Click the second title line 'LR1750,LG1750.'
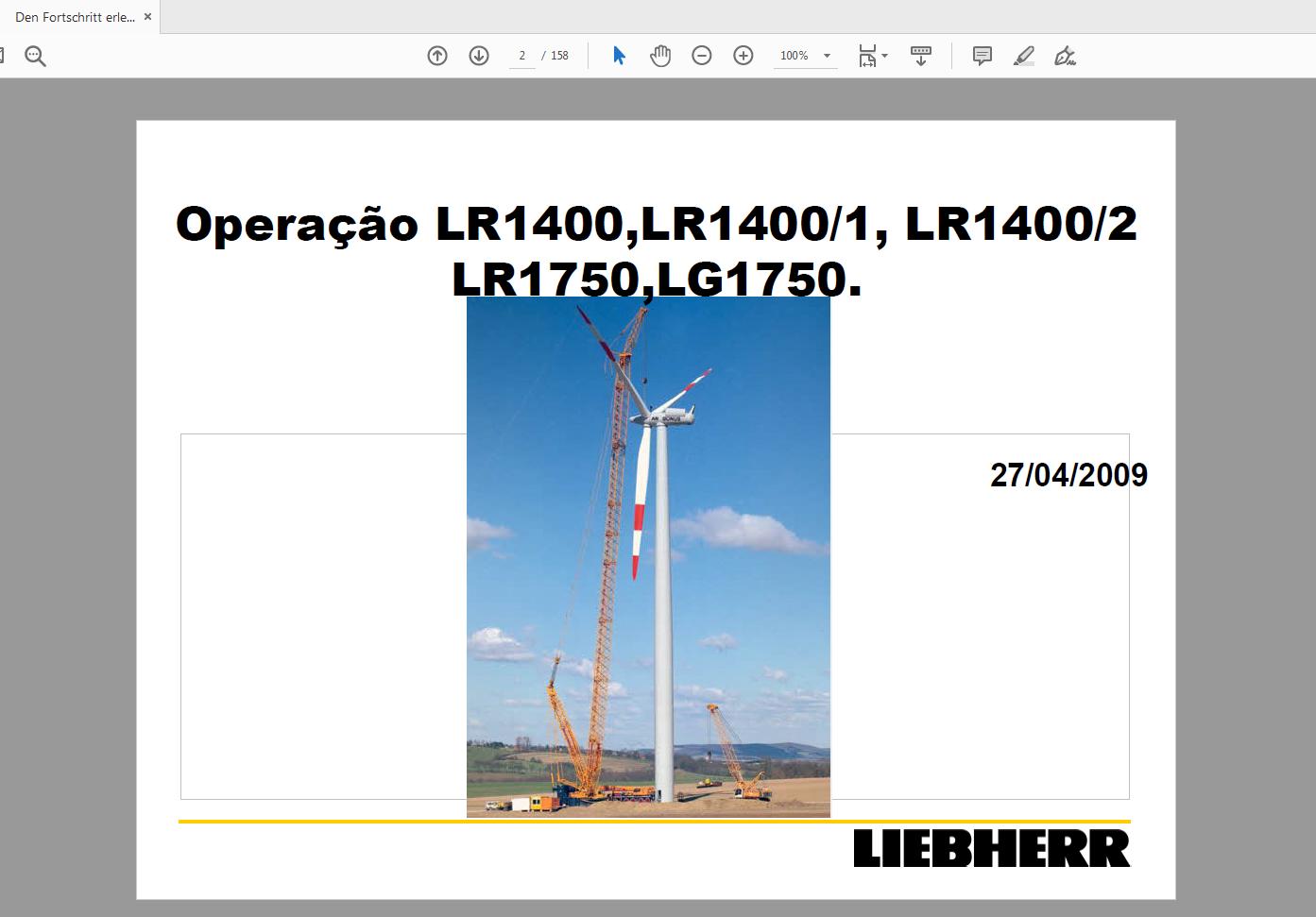1316x917 pixels. (x=657, y=280)
